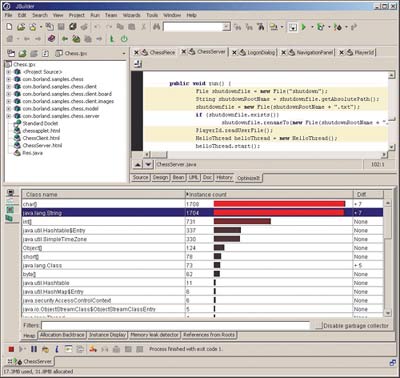The height and width of the screenshot is (378, 400).
Task: Click the purple Help book icon
Action: (51, 39)
